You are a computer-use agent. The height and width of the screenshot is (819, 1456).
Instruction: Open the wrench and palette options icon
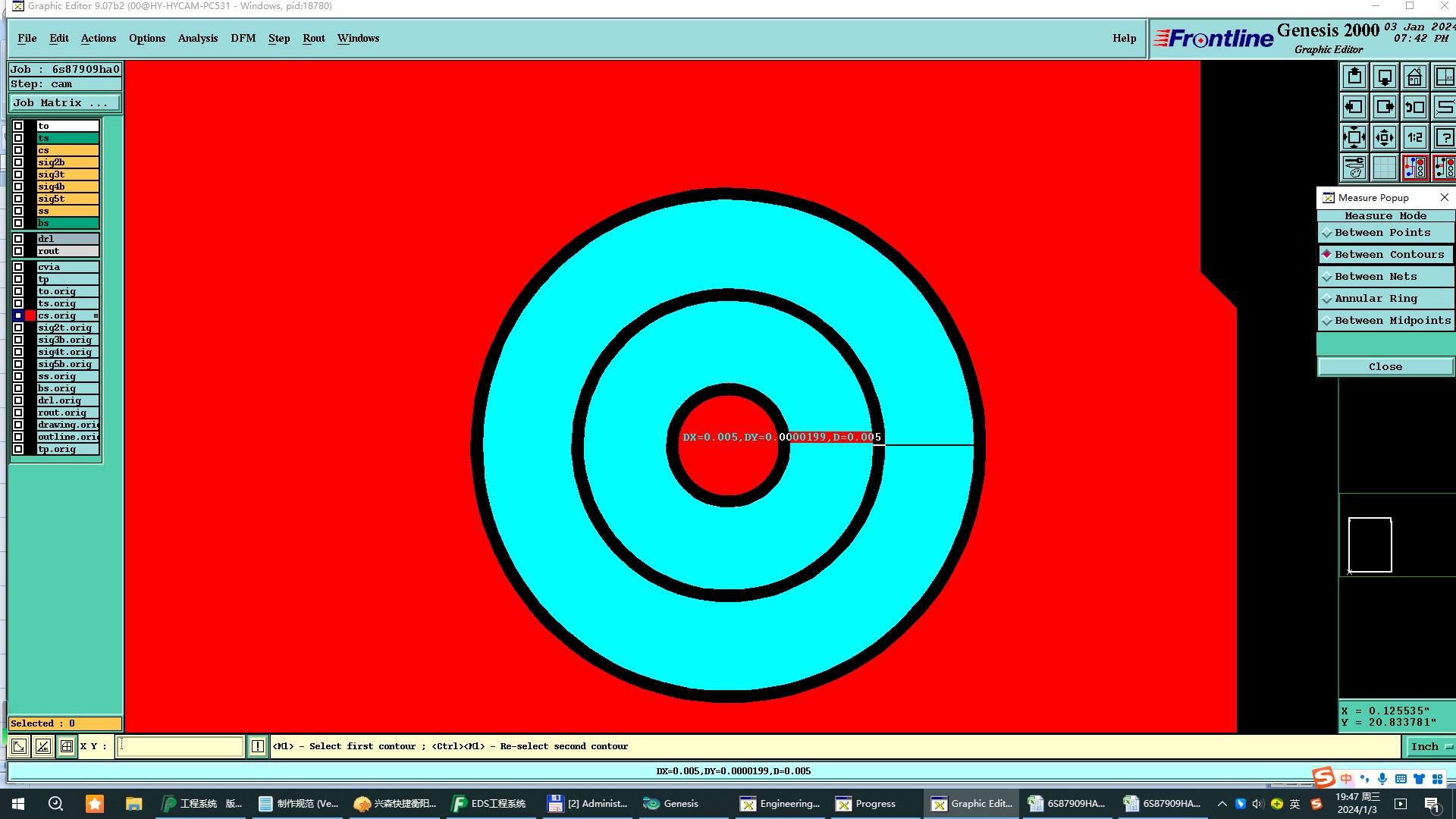[x=1354, y=168]
